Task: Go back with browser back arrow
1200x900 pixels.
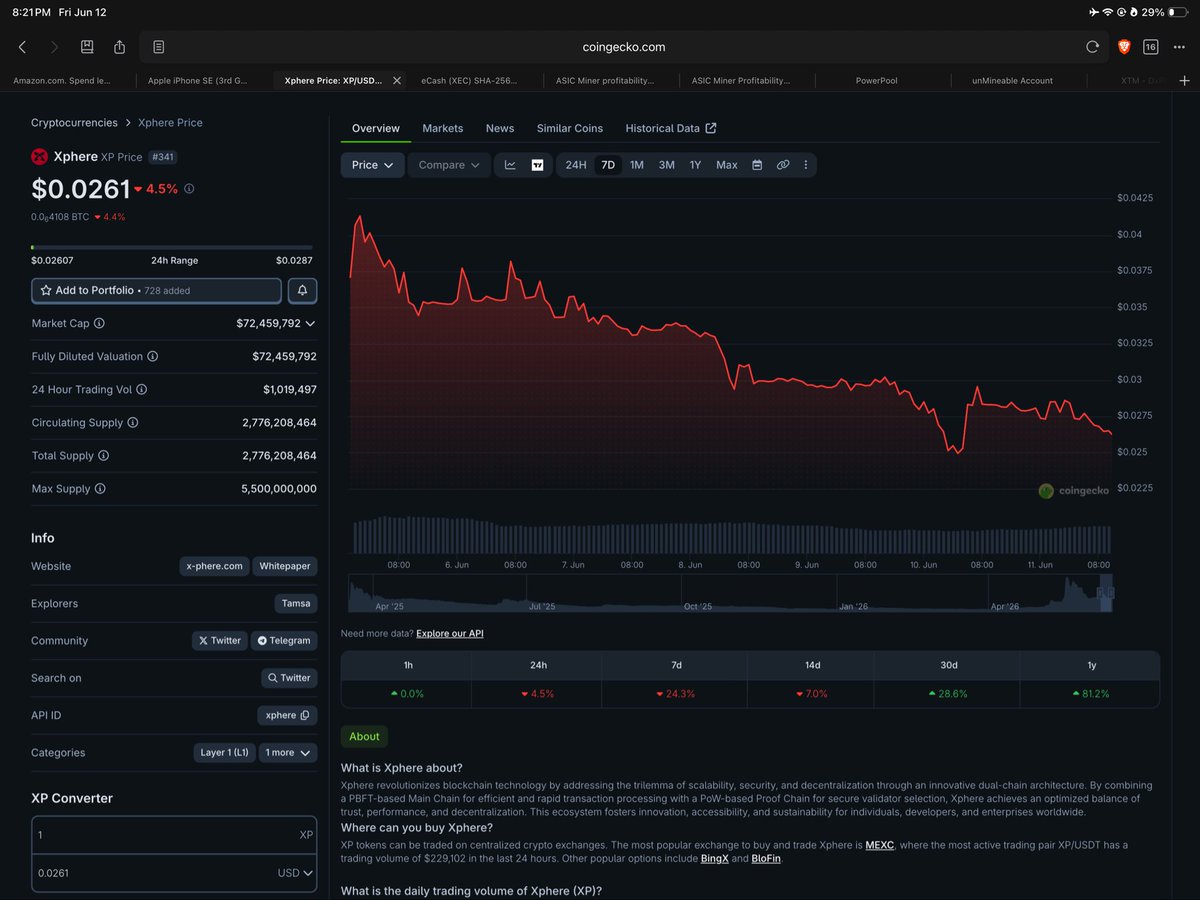Action: tap(22, 47)
